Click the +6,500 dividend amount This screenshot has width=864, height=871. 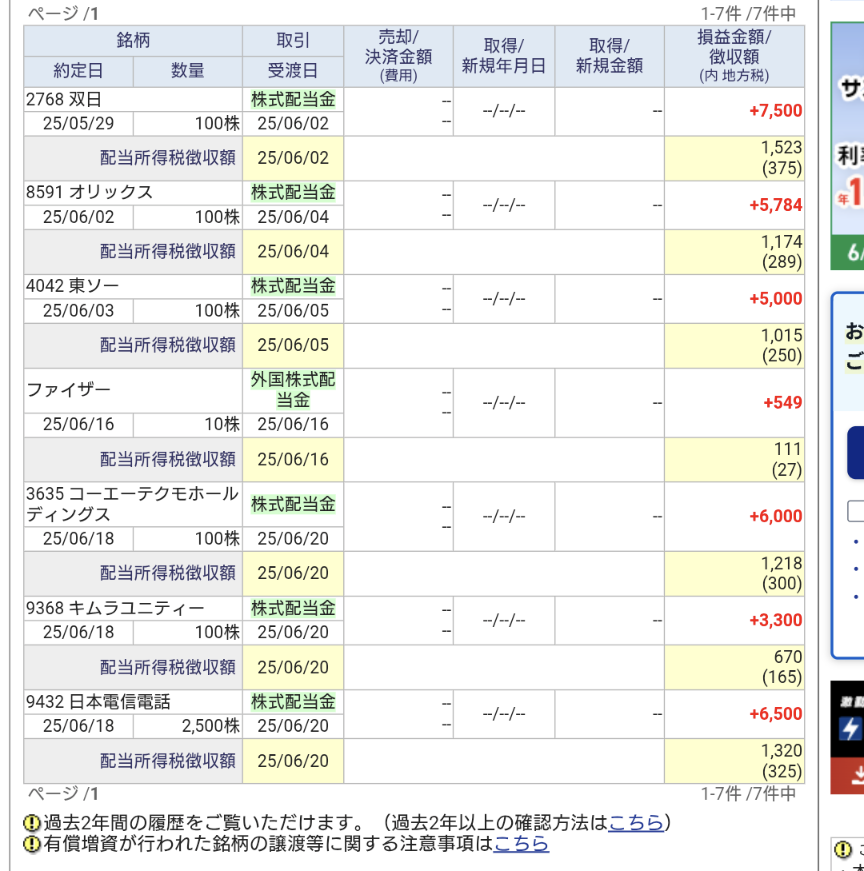pyautogui.click(x=775, y=714)
